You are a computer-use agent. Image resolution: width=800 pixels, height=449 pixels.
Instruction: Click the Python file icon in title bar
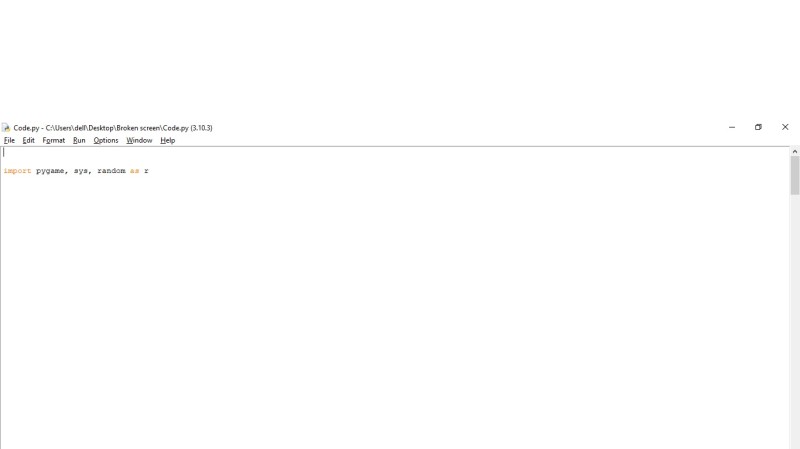coord(6,128)
